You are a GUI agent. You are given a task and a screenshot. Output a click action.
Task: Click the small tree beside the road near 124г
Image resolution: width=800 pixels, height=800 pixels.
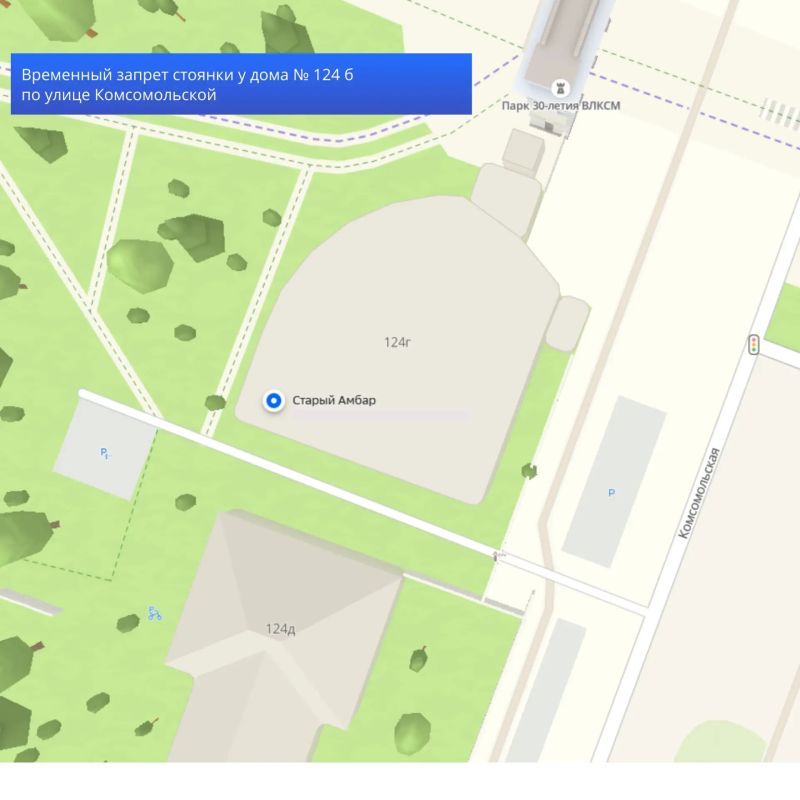(x=529, y=470)
